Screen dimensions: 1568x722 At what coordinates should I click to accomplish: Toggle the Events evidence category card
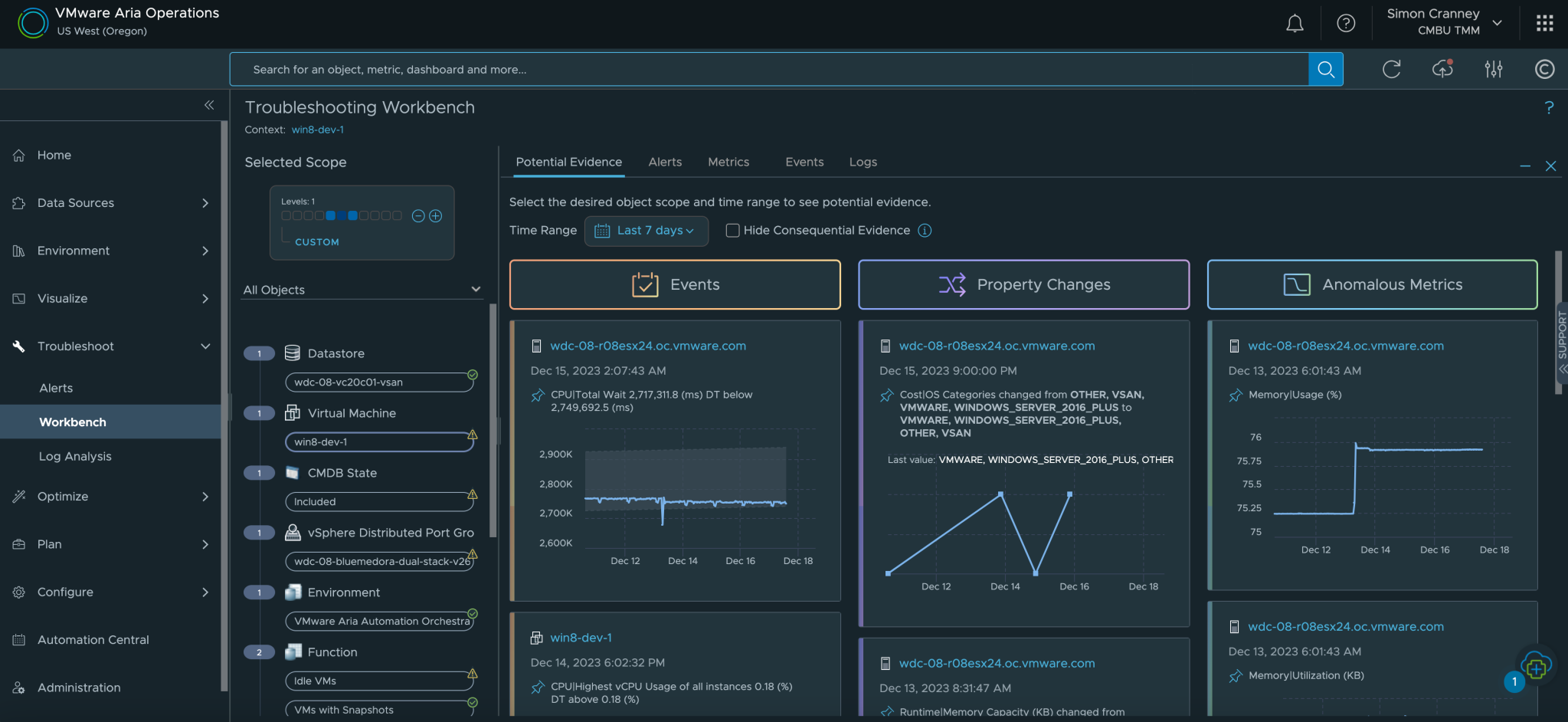[674, 284]
